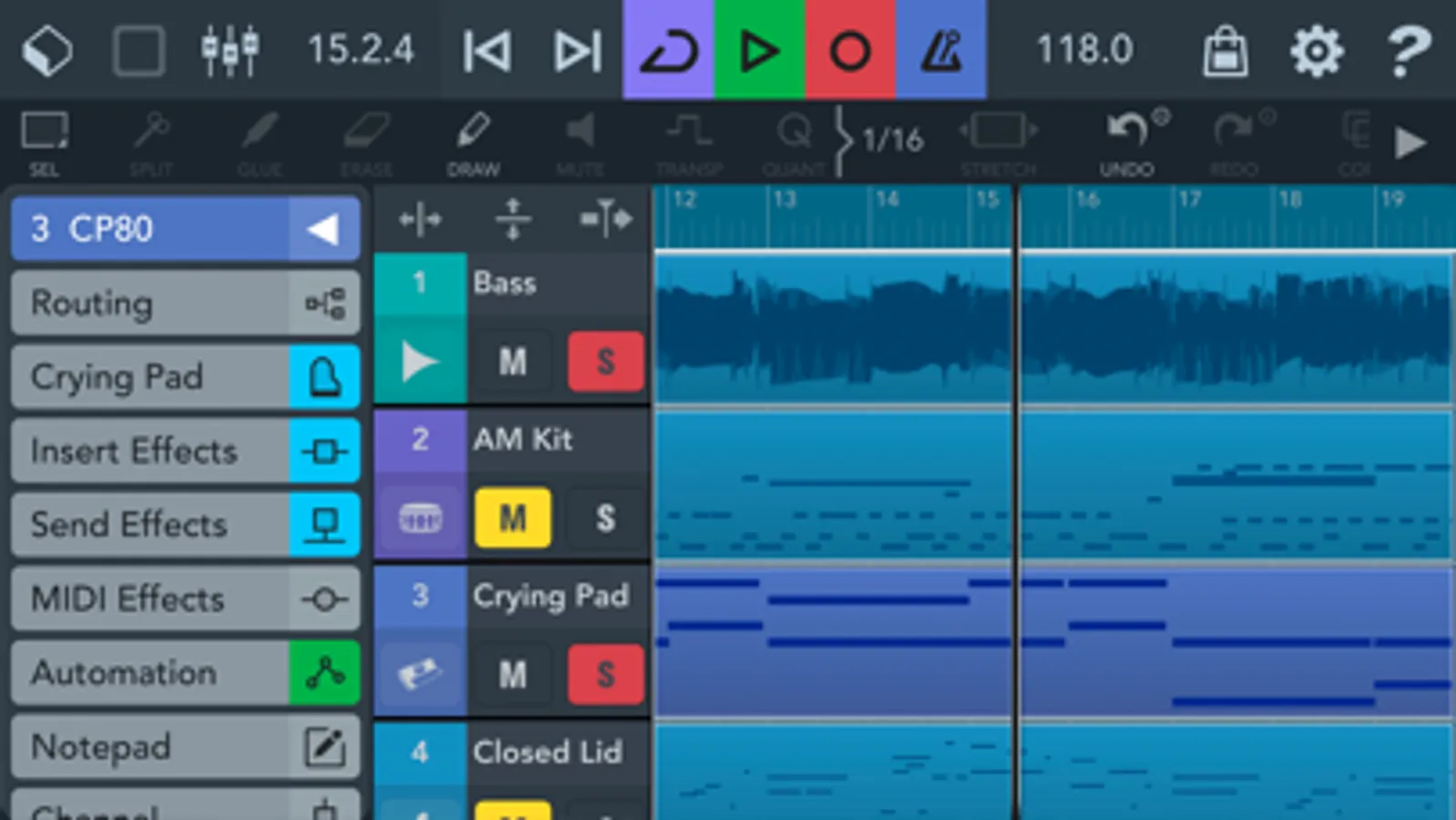
Task: Click the 15.2.4 position display
Action: [x=361, y=50]
